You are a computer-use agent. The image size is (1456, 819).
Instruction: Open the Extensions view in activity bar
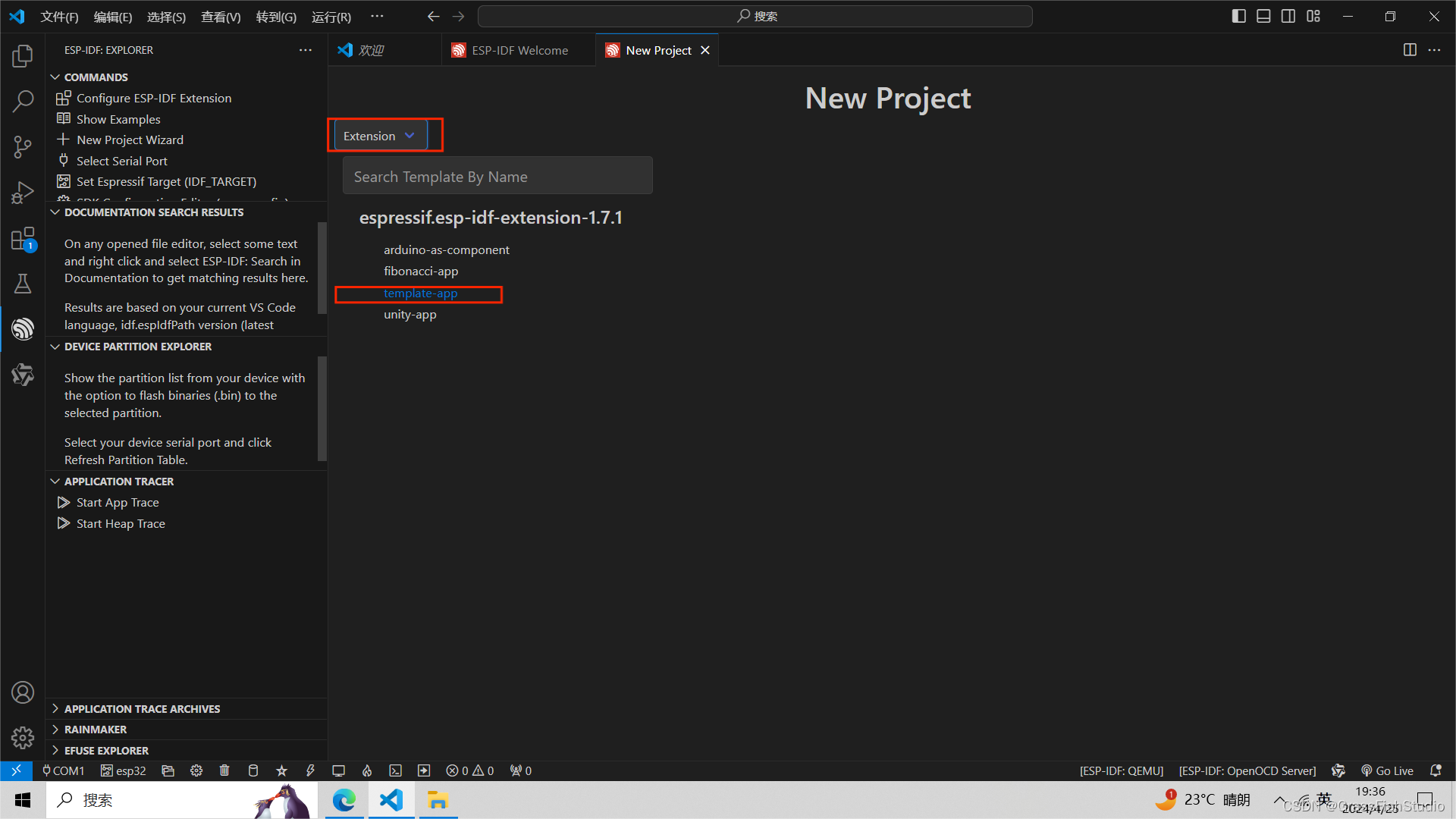[23, 240]
